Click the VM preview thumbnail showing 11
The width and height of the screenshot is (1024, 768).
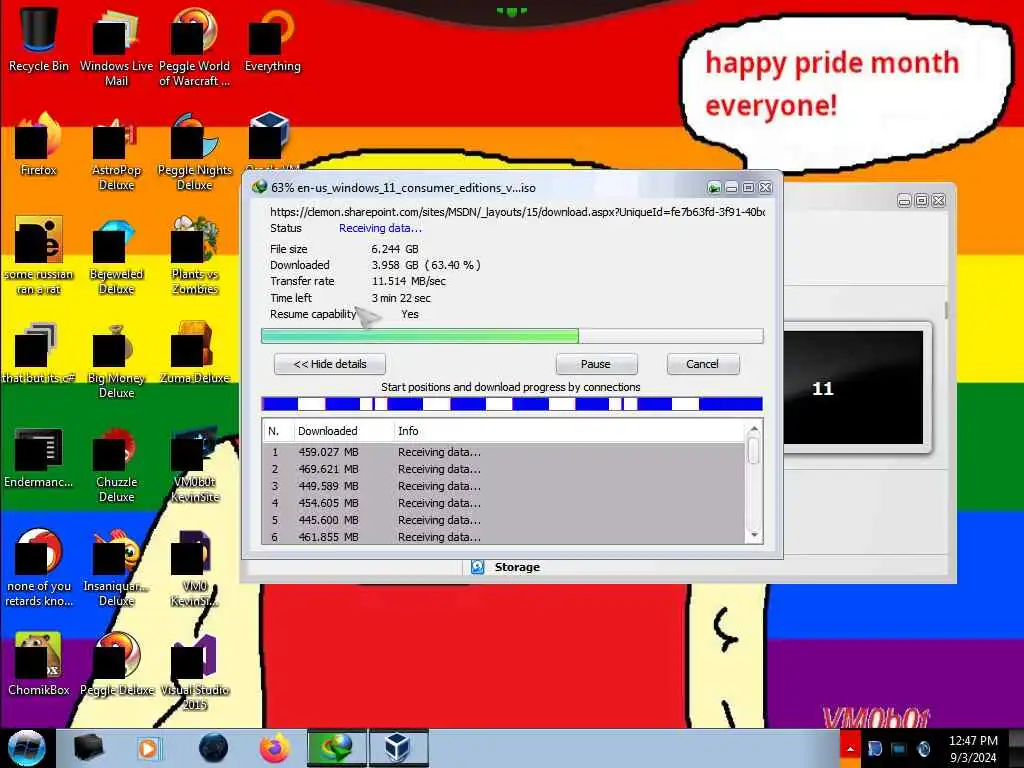click(x=854, y=387)
